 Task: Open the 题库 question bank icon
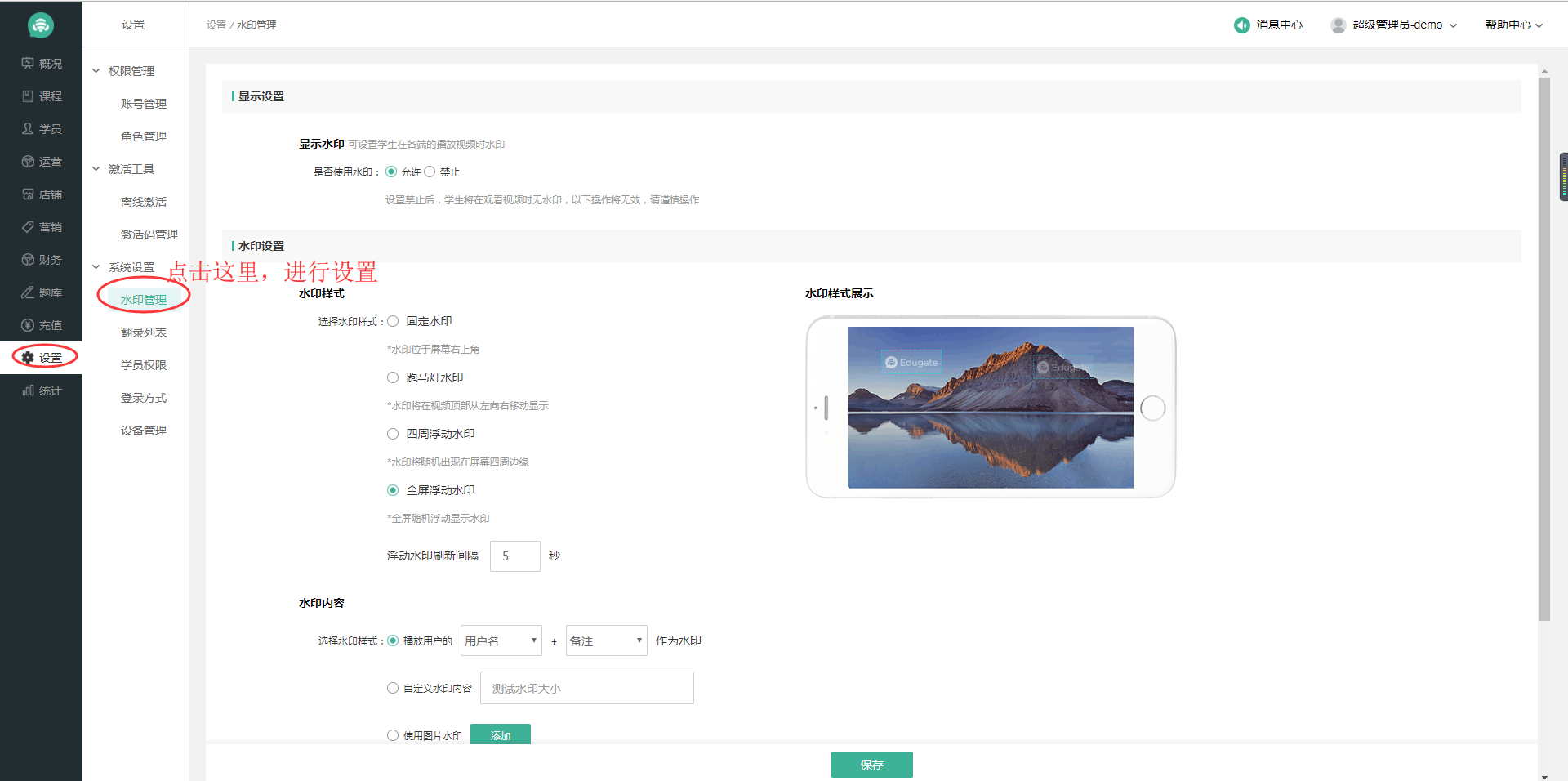[x=28, y=292]
